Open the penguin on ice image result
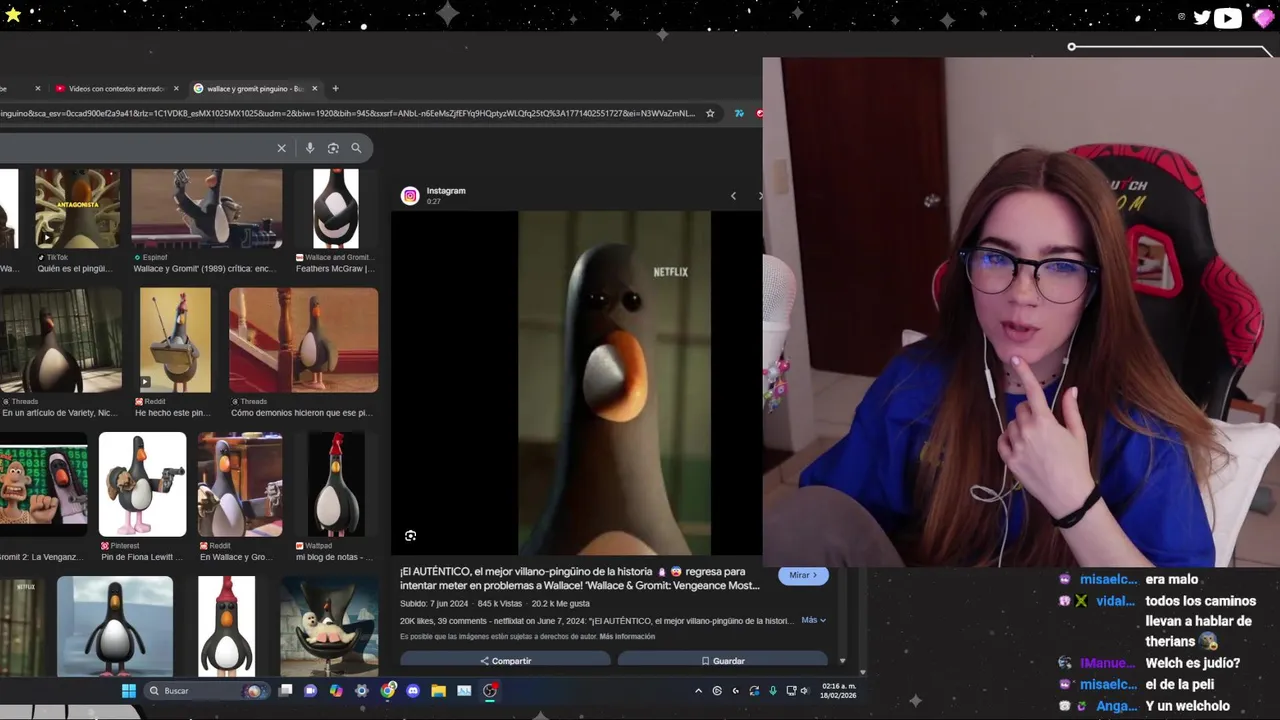1280x720 pixels. (x=115, y=626)
